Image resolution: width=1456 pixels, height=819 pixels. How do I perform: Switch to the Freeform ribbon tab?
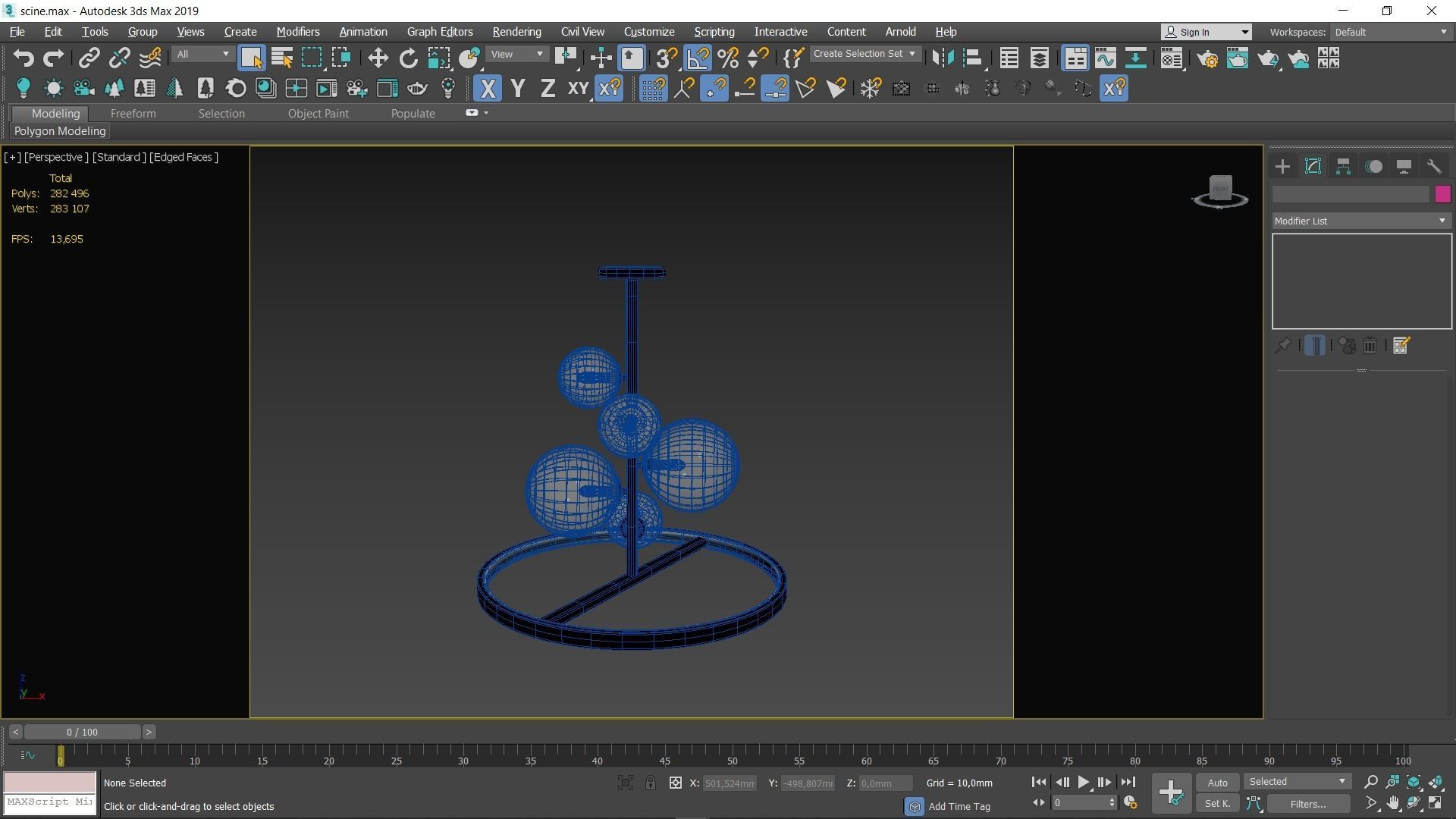point(133,114)
